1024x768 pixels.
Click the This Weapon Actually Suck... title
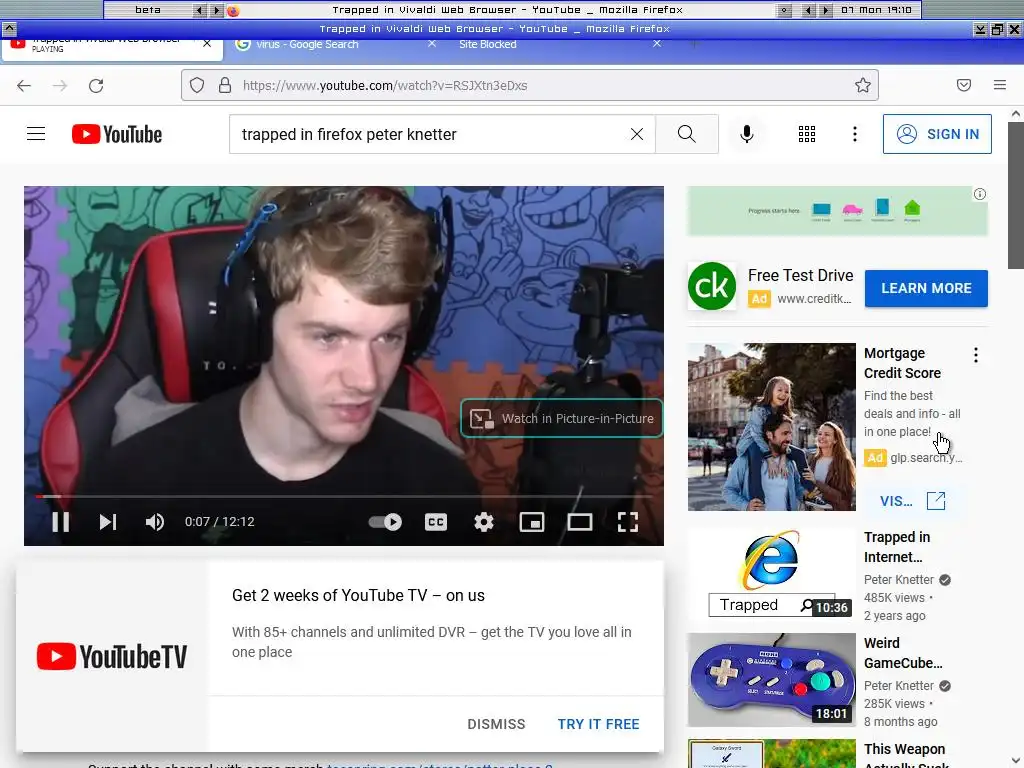(x=906, y=756)
